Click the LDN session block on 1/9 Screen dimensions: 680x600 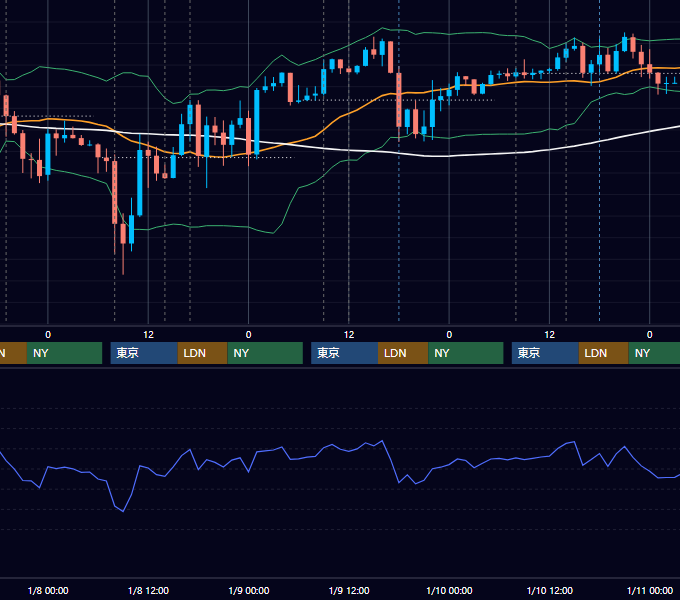tap(403, 353)
